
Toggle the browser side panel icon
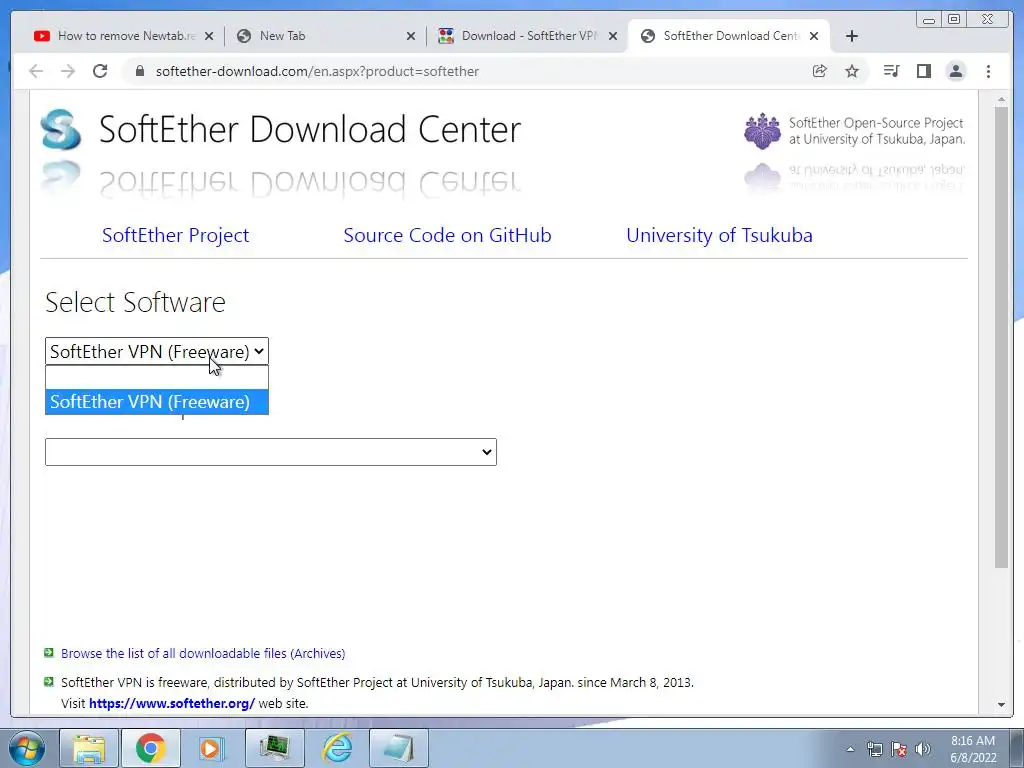tap(923, 71)
